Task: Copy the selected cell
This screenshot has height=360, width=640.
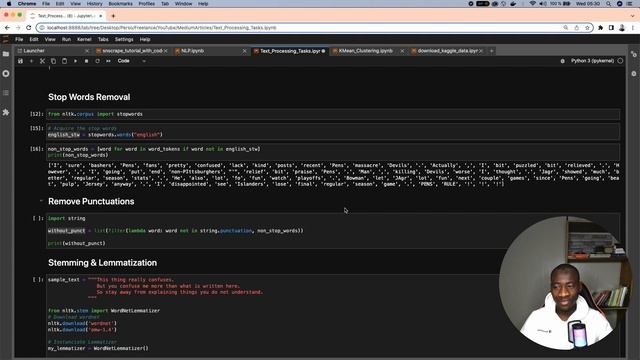Action: [x=53, y=61]
